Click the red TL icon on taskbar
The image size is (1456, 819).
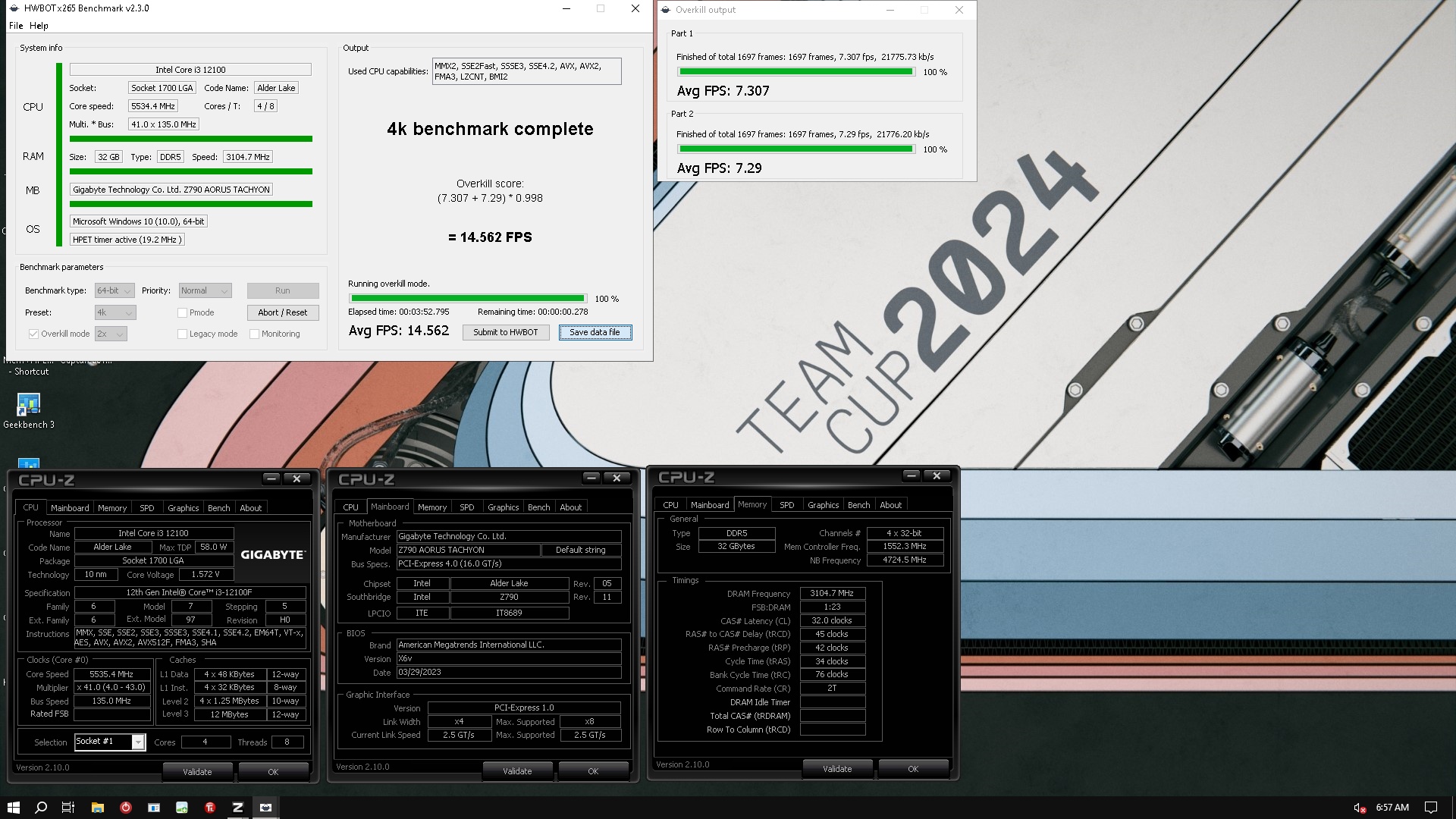pos(210,808)
